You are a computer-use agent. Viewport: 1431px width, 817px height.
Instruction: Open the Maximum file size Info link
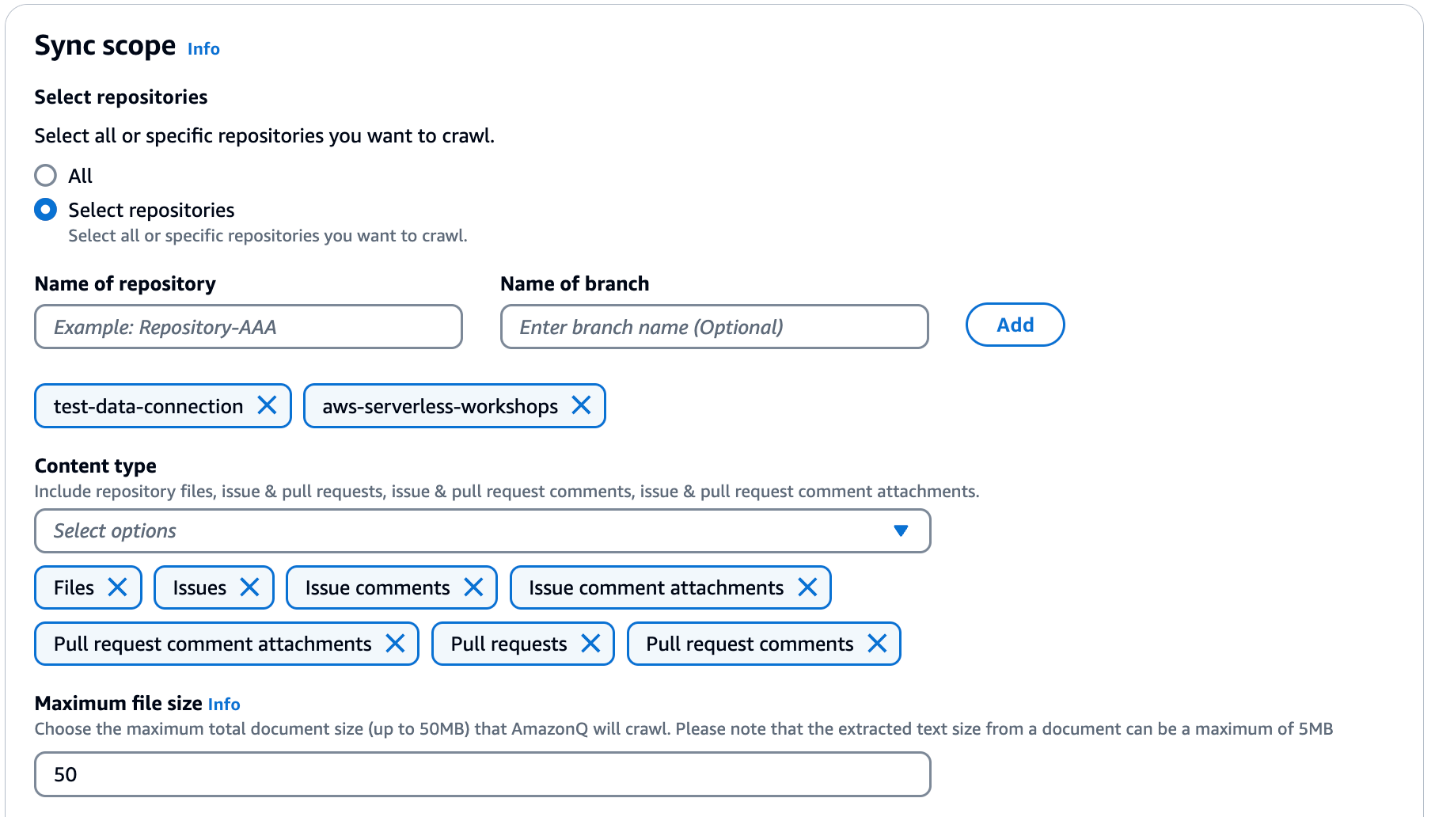(224, 704)
